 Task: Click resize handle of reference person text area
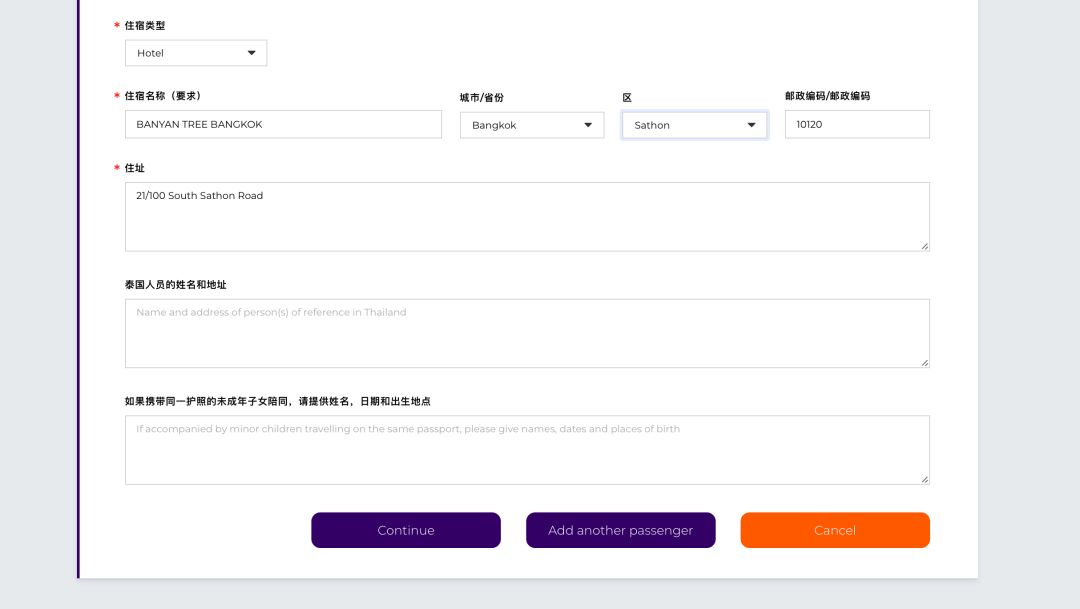(924, 362)
